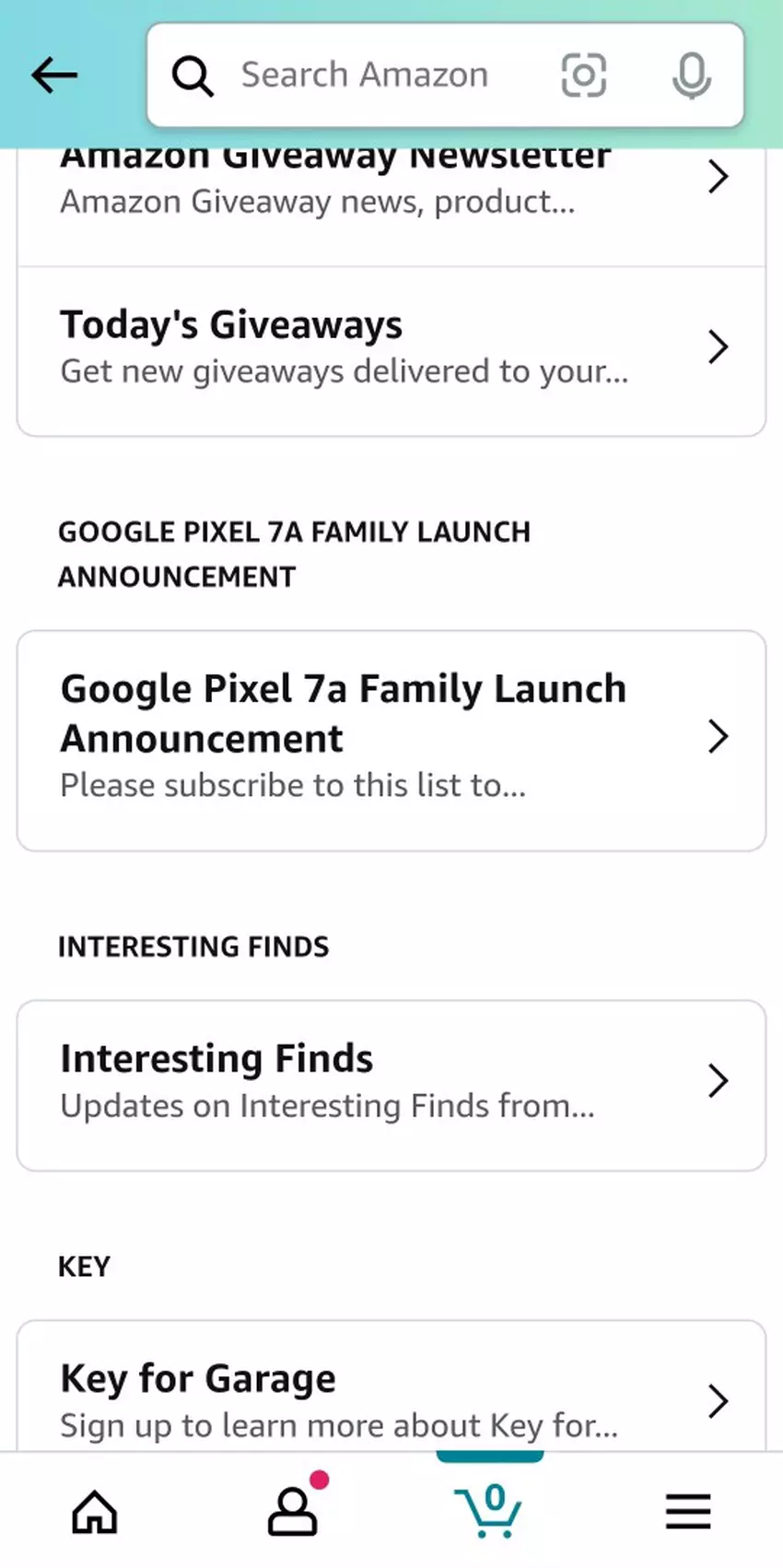Expand the Today's Giveaways chevron

718,347
